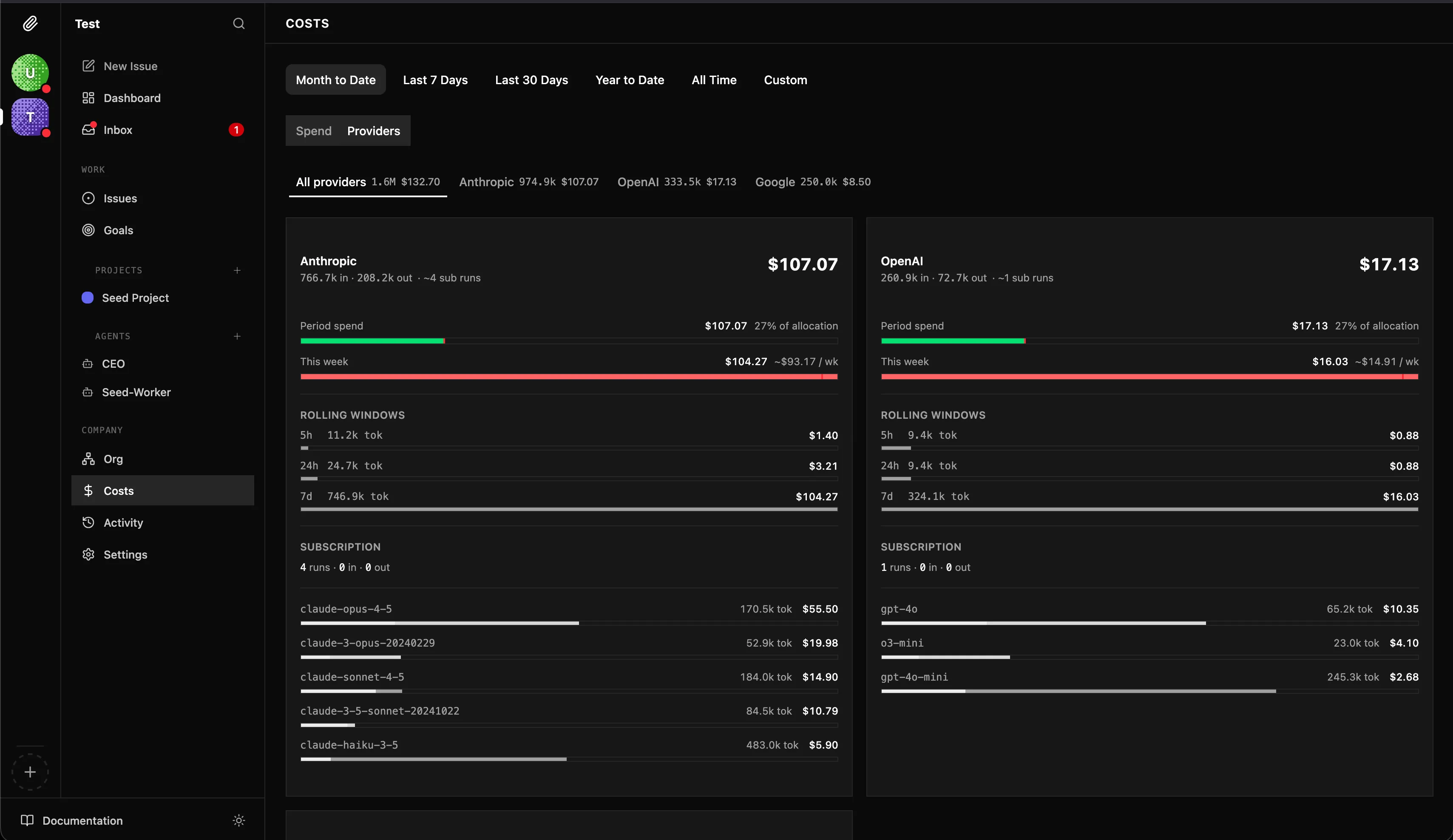1453x840 pixels.
Task: Open the Org chart page
Action: click(x=162, y=459)
